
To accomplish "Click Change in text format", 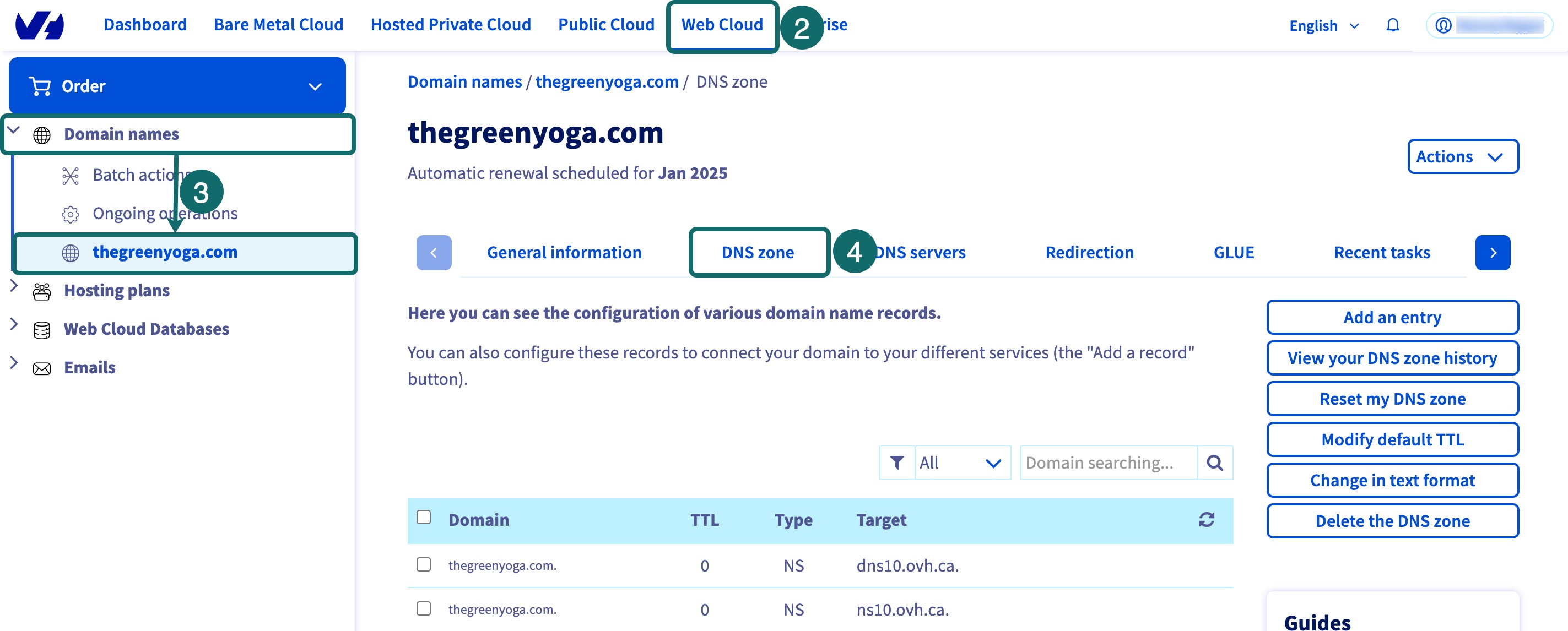I will [1392, 480].
